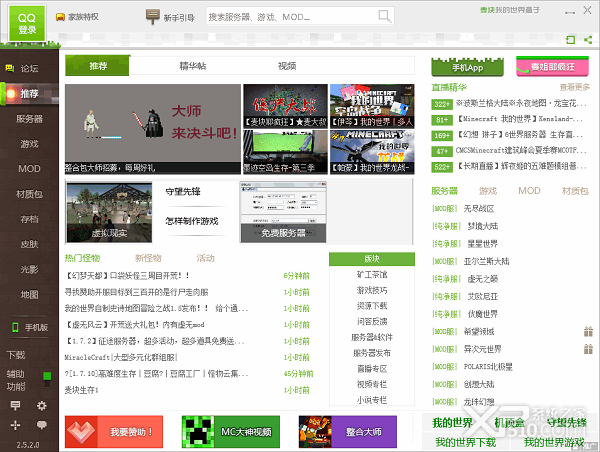
Task: Click the 守望先锋 link
Action: [x=183, y=191]
